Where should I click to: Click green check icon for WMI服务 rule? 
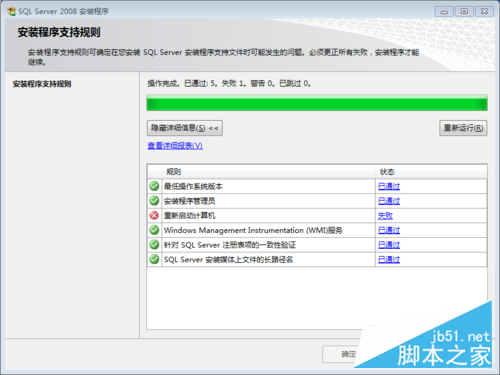pos(154,230)
